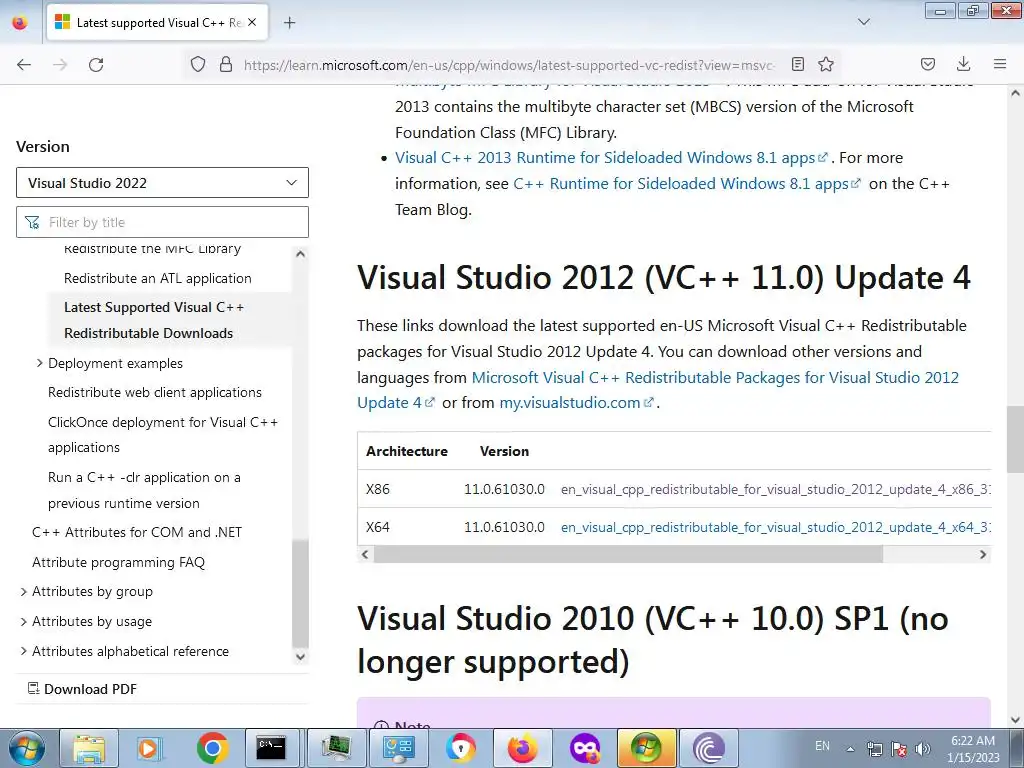The height and width of the screenshot is (768, 1024).
Task: Open Run a C++ -clr application page
Action: click(144, 490)
